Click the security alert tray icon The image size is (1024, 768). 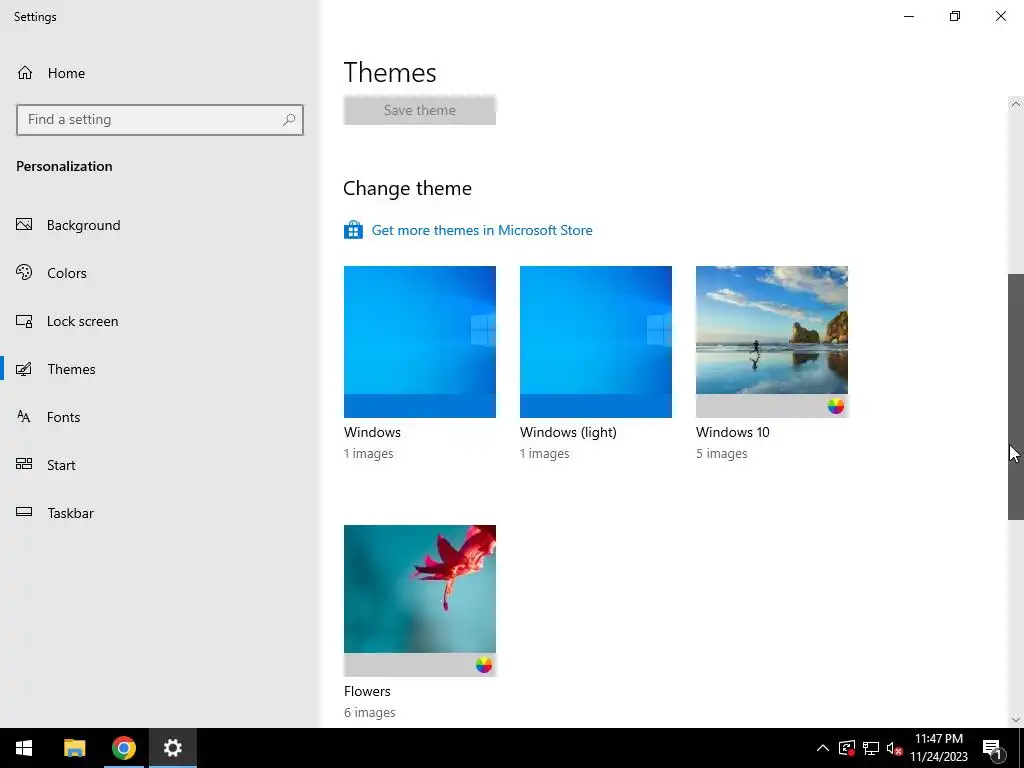point(847,748)
